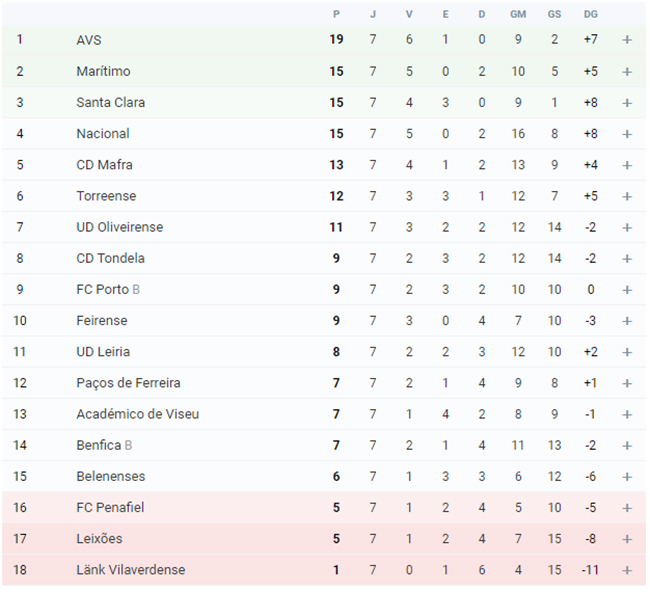The image size is (650, 592).
Task: Click plus icon for FC Porto B
Action: (627, 290)
